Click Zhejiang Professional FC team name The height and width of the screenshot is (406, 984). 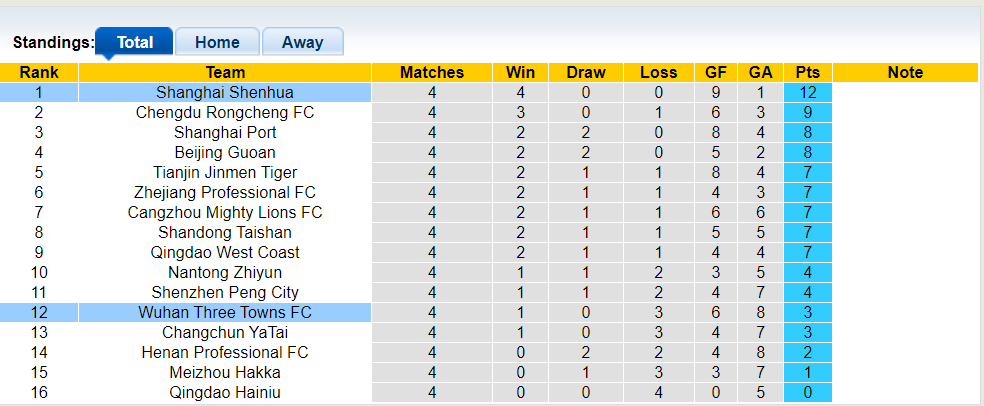[x=225, y=192]
